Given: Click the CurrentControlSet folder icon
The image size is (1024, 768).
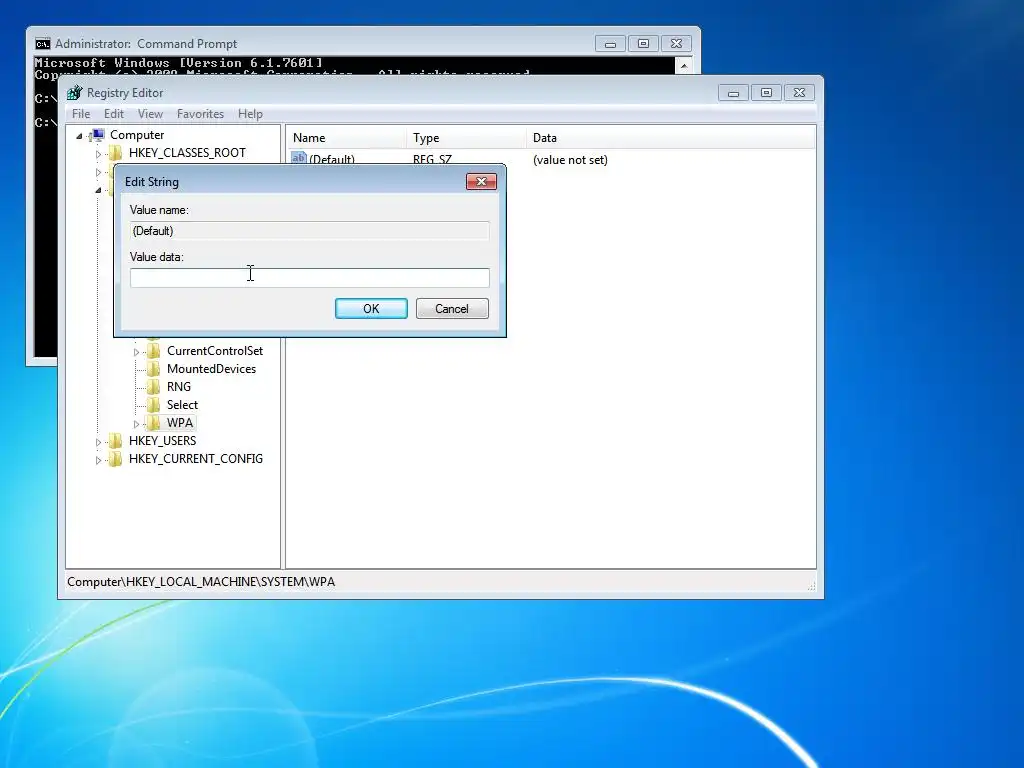Looking at the screenshot, I should tap(153, 351).
